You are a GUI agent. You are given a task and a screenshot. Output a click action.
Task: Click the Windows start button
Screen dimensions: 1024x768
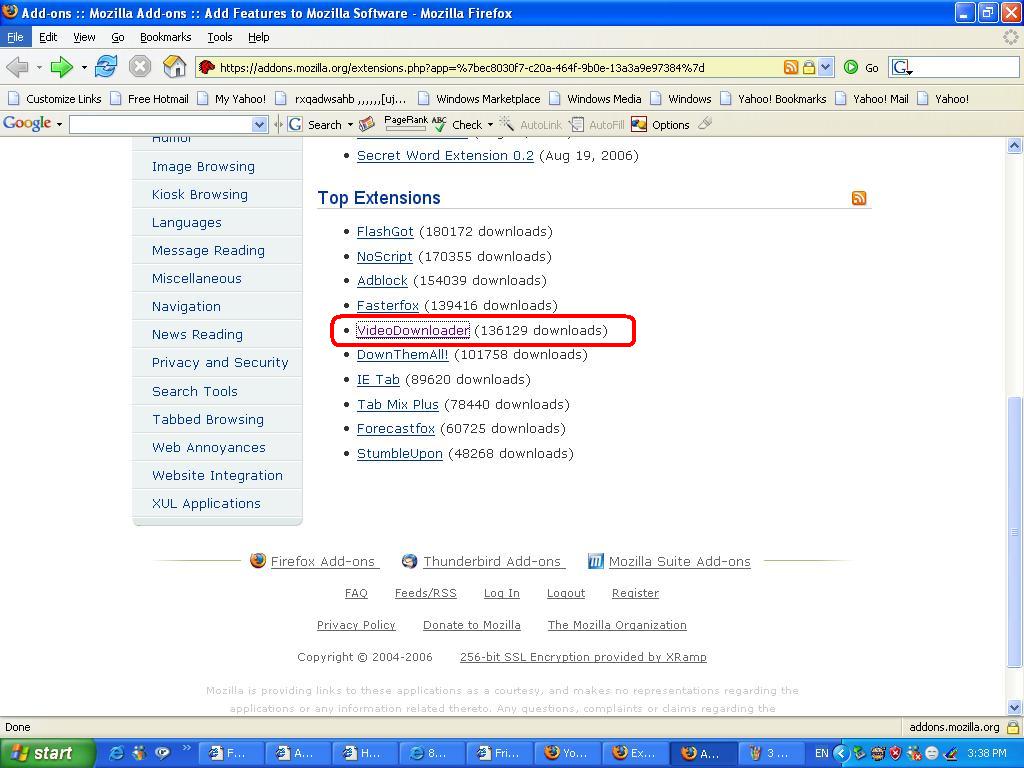47,753
